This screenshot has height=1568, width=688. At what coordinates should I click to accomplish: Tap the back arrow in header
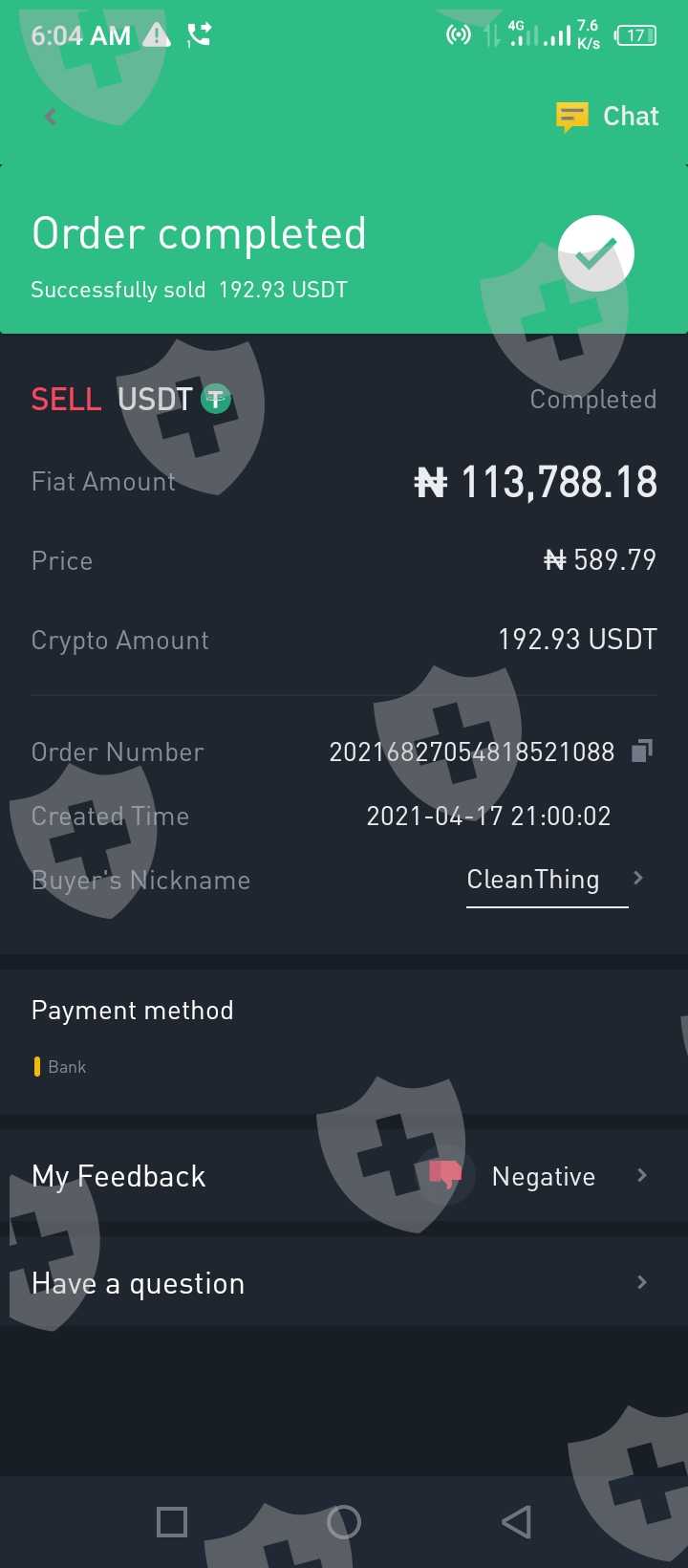pos(51,117)
